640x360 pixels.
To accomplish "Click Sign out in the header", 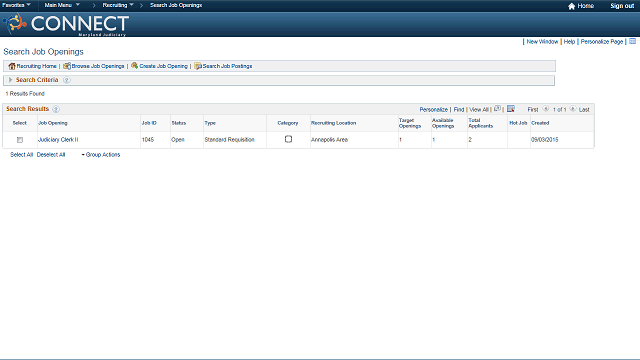I will pos(622,6).
